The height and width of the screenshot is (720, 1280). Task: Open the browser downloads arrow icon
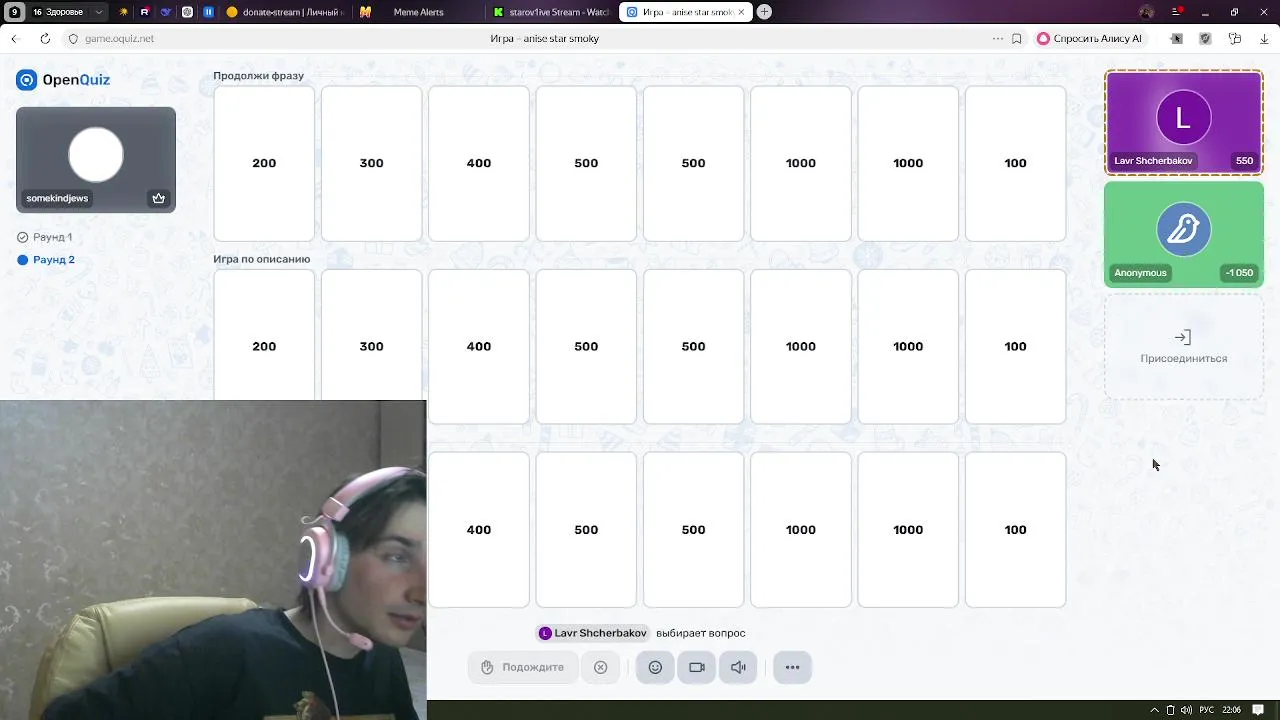point(1264,38)
